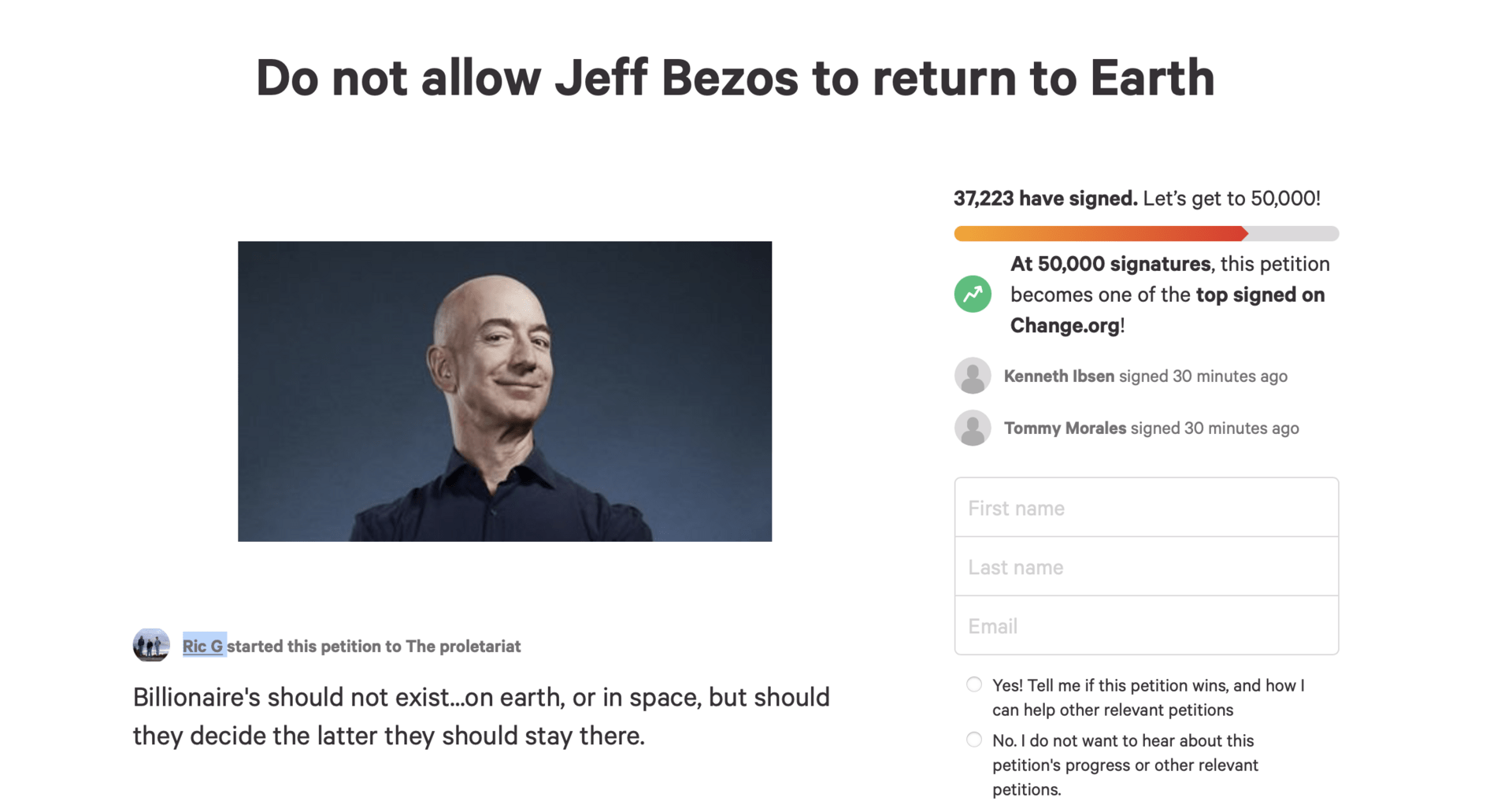Image resolution: width=1512 pixels, height=801 pixels.
Task: Click the 'top signed on Change.org' text
Action: [1168, 310]
